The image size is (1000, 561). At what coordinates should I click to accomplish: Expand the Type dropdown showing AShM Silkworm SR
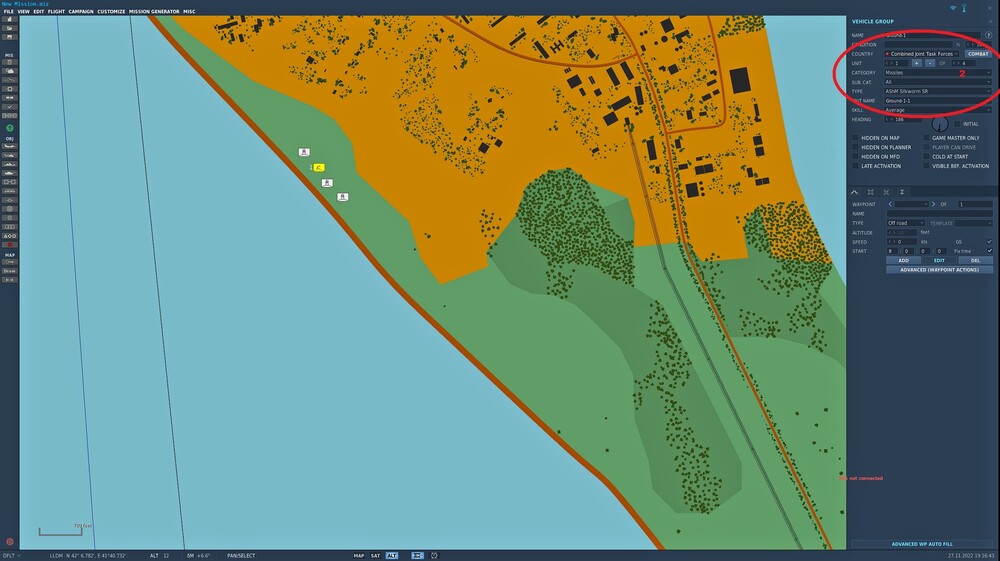point(938,91)
